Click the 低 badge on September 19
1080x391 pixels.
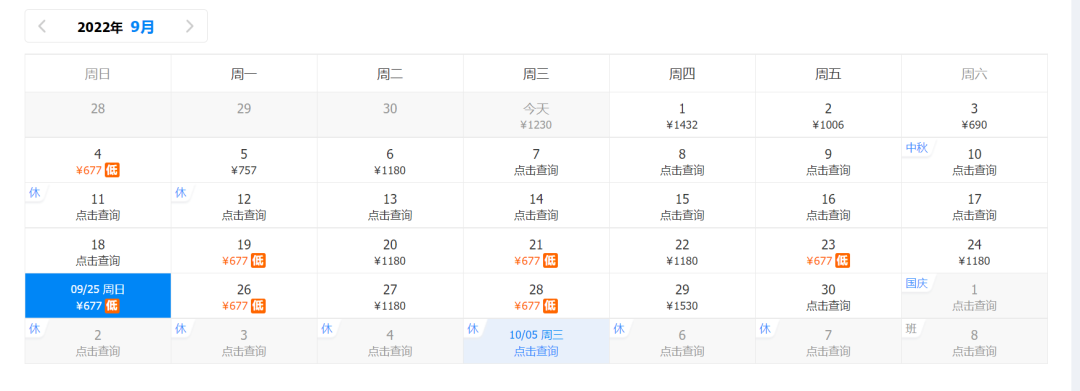click(x=258, y=261)
